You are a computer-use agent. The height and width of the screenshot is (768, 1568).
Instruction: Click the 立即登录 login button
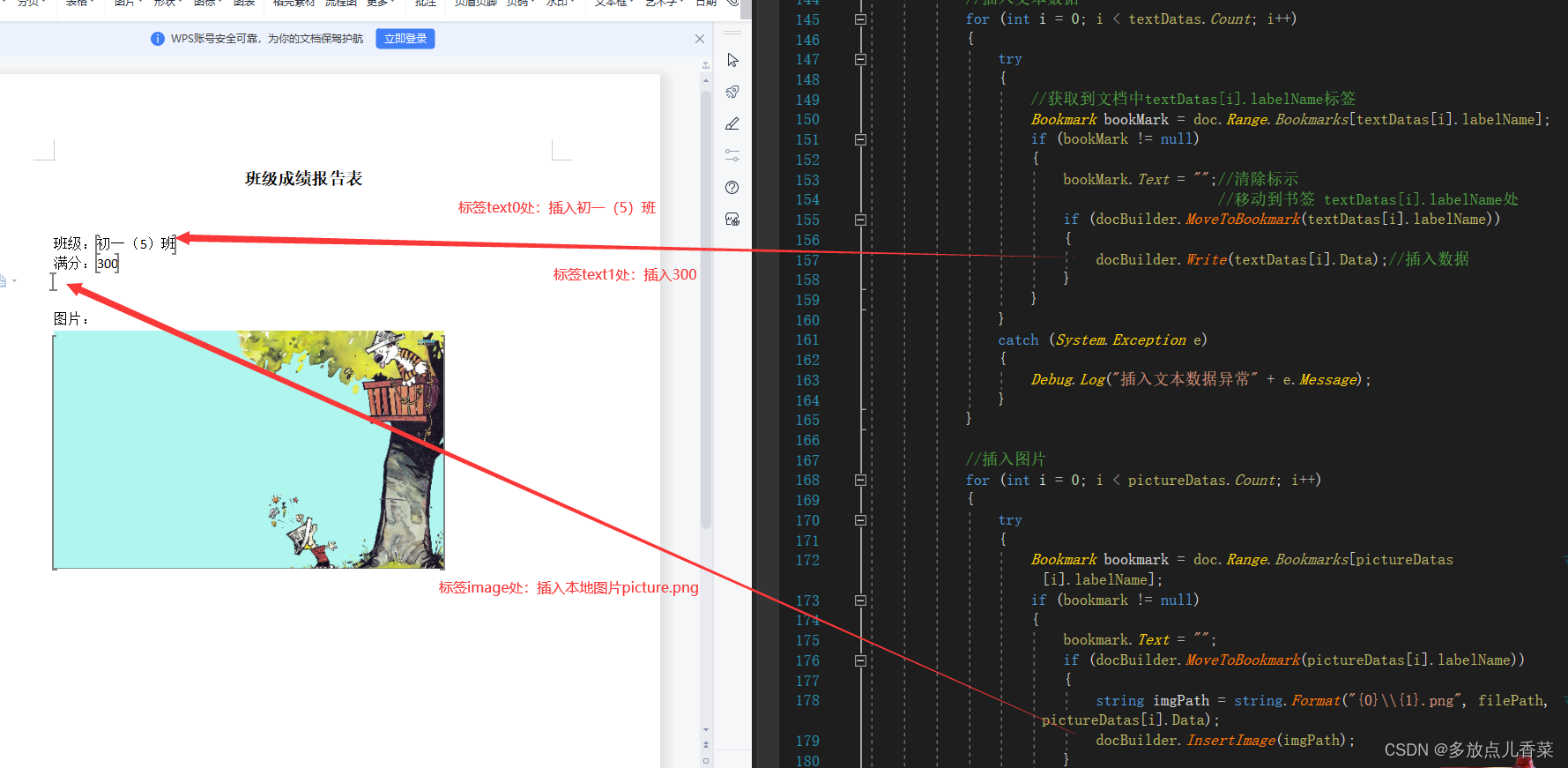click(405, 39)
